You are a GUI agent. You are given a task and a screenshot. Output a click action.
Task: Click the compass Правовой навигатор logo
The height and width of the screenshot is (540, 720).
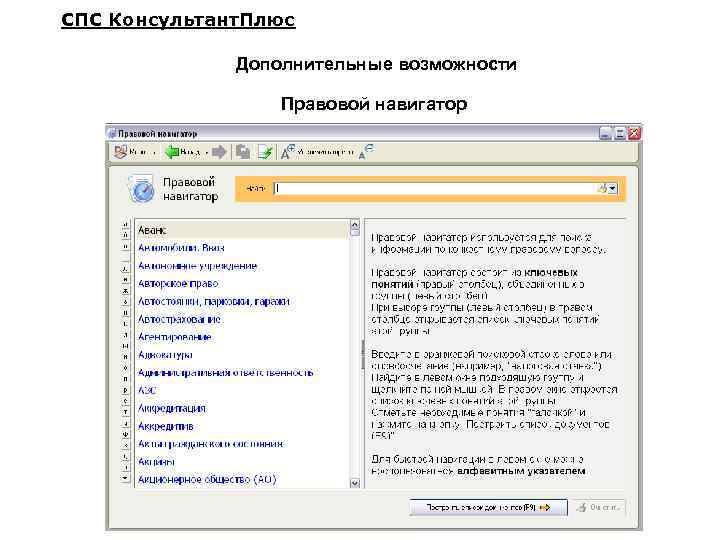click(141, 189)
